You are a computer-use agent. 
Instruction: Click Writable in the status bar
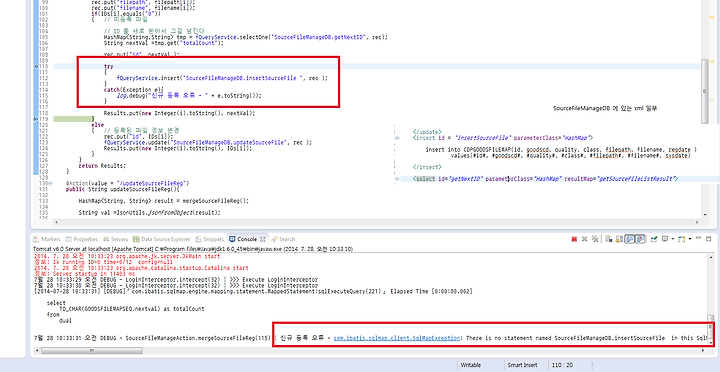point(471,365)
